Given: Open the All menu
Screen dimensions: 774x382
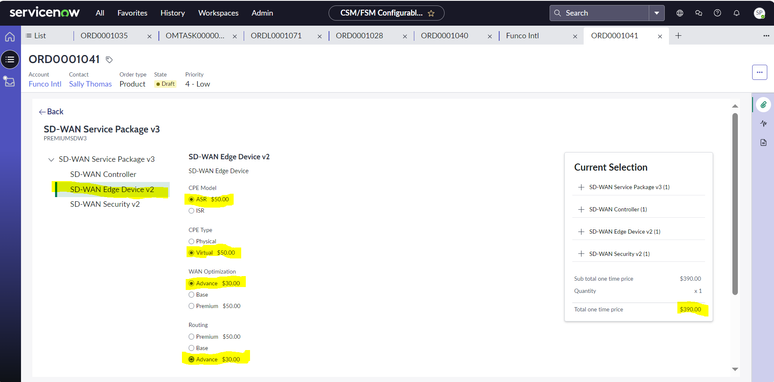Looking at the screenshot, I should point(100,13).
